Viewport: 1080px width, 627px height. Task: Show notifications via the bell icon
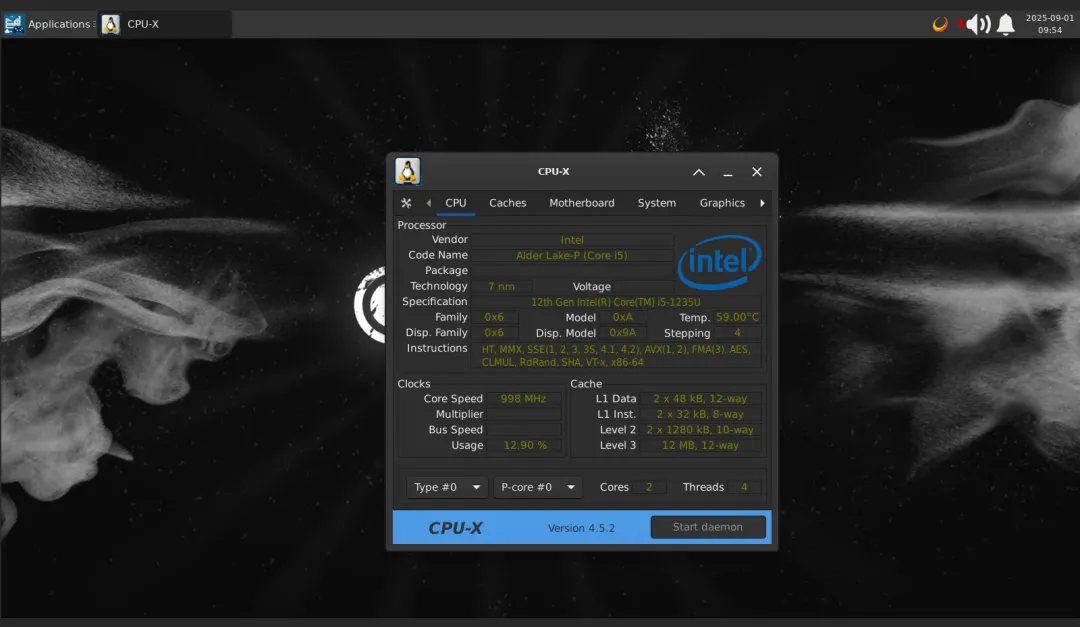(x=1006, y=24)
